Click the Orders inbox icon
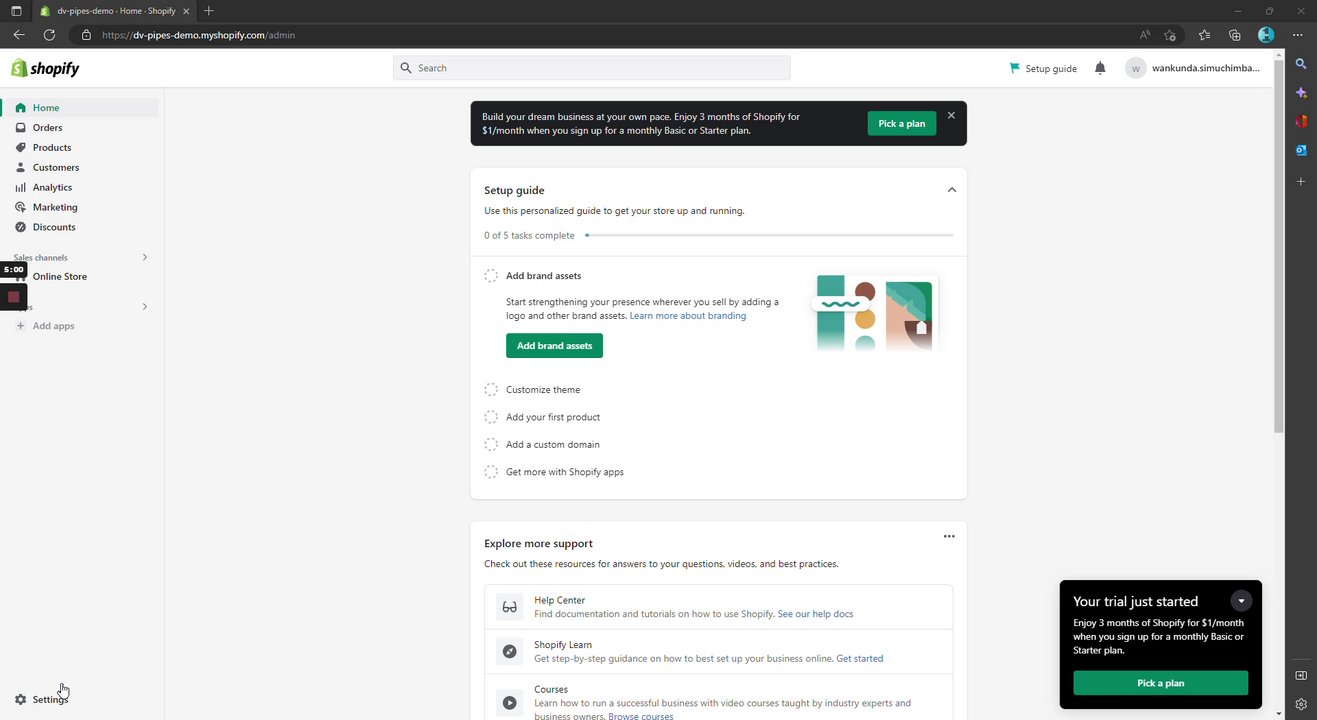Image resolution: width=1317 pixels, height=720 pixels. coord(21,128)
